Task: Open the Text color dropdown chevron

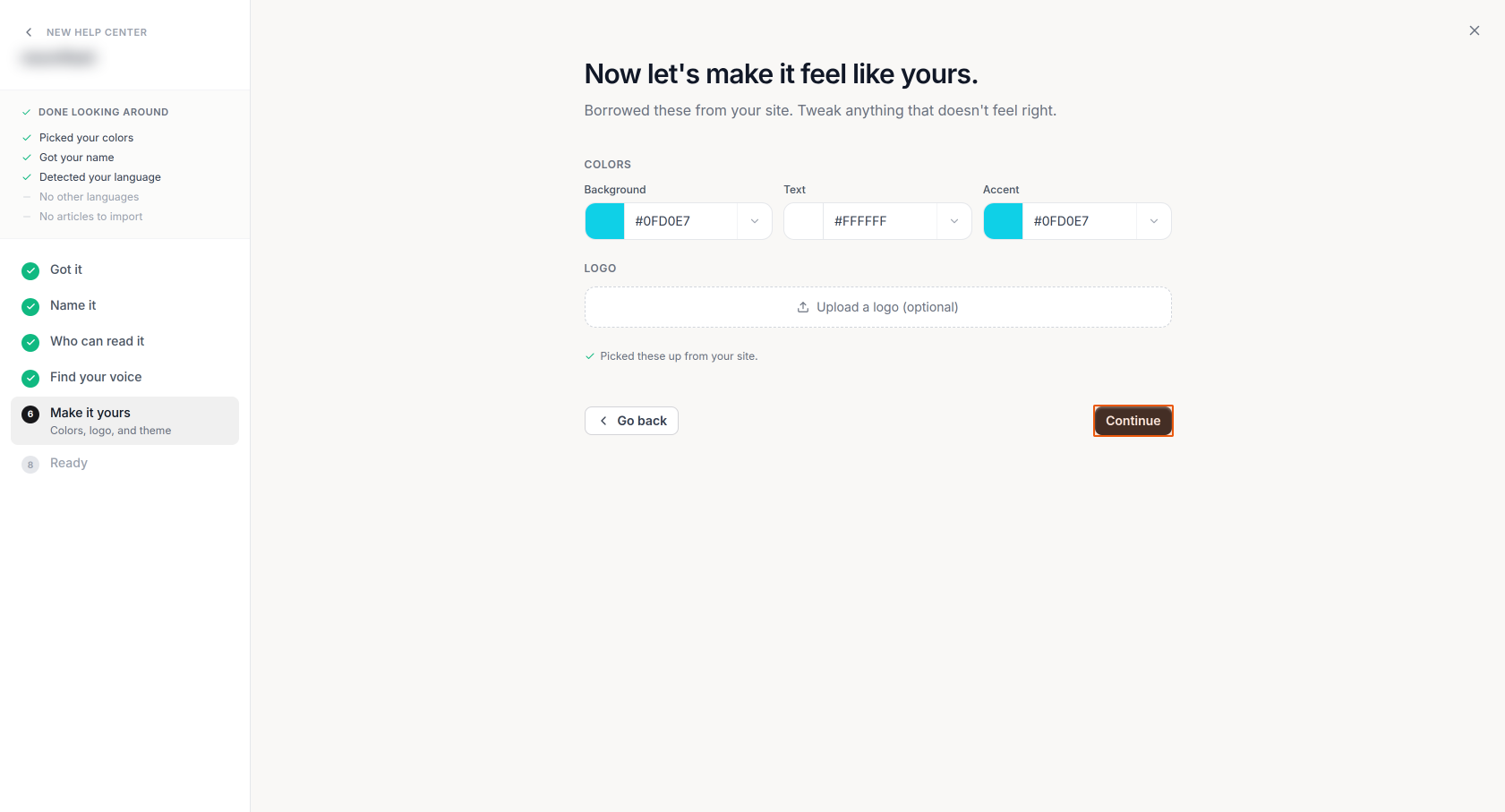Action: click(x=954, y=221)
